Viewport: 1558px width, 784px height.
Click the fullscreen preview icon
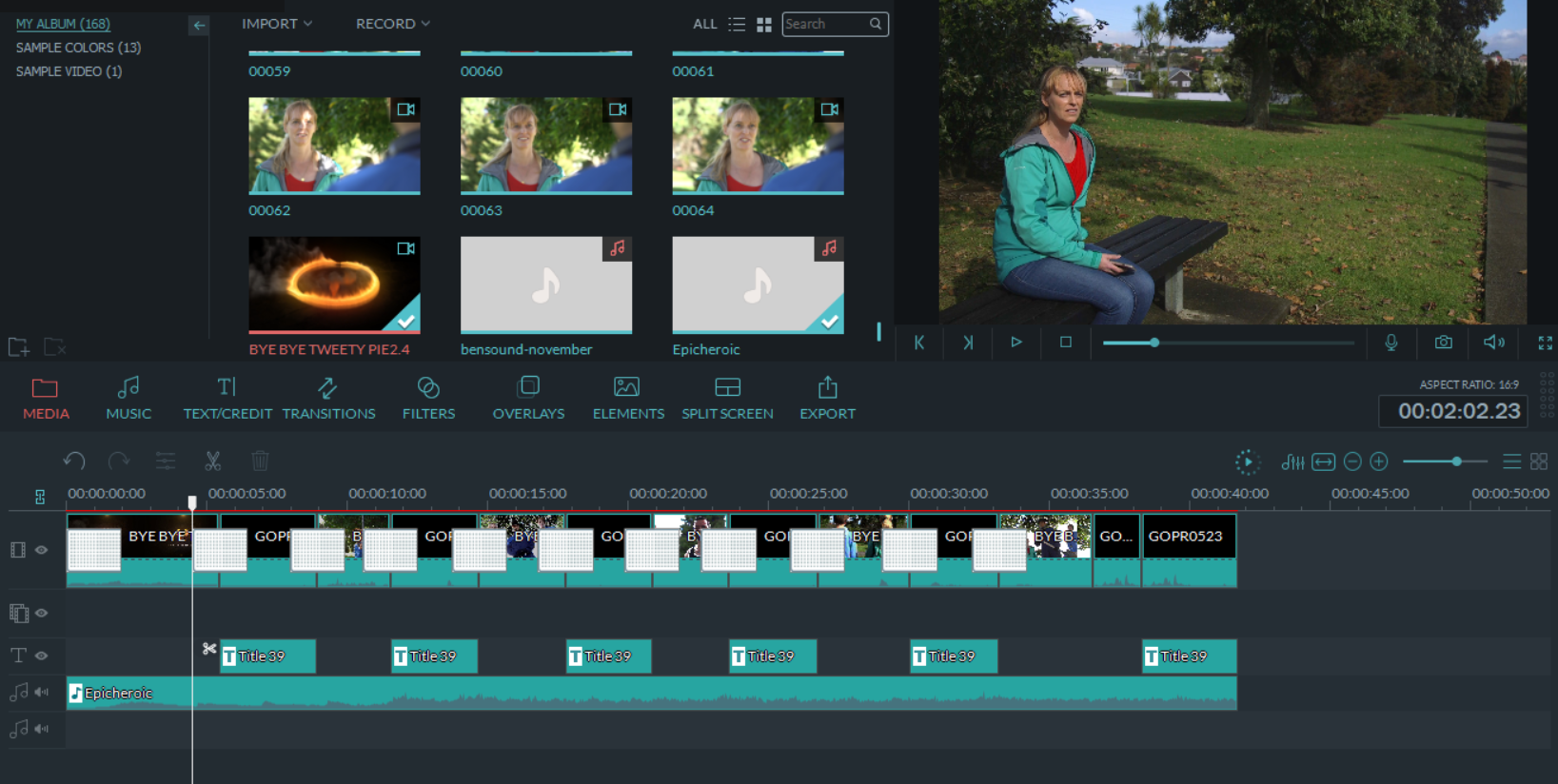pos(1545,343)
